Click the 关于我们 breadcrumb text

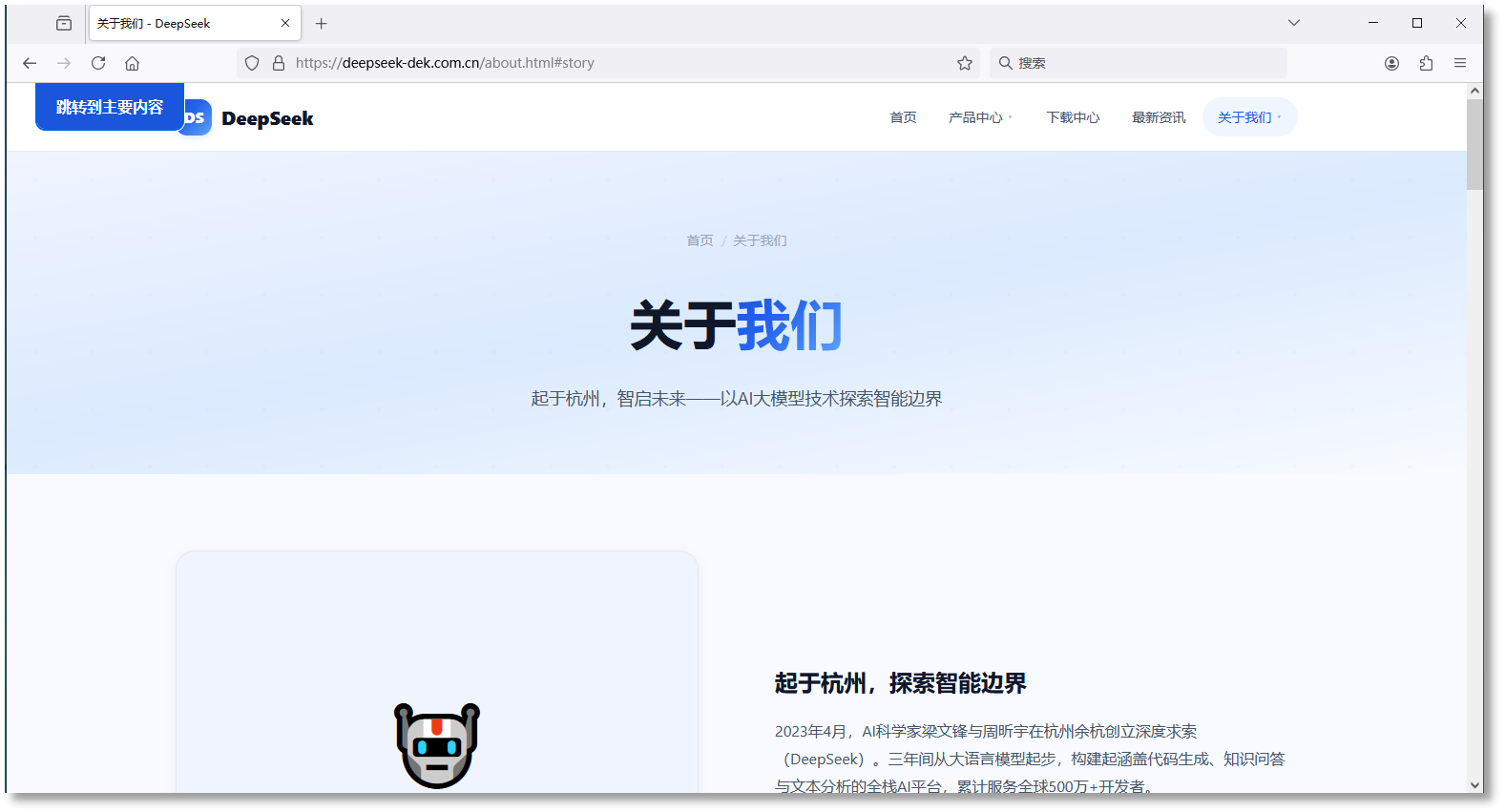pyautogui.click(x=760, y=240)
